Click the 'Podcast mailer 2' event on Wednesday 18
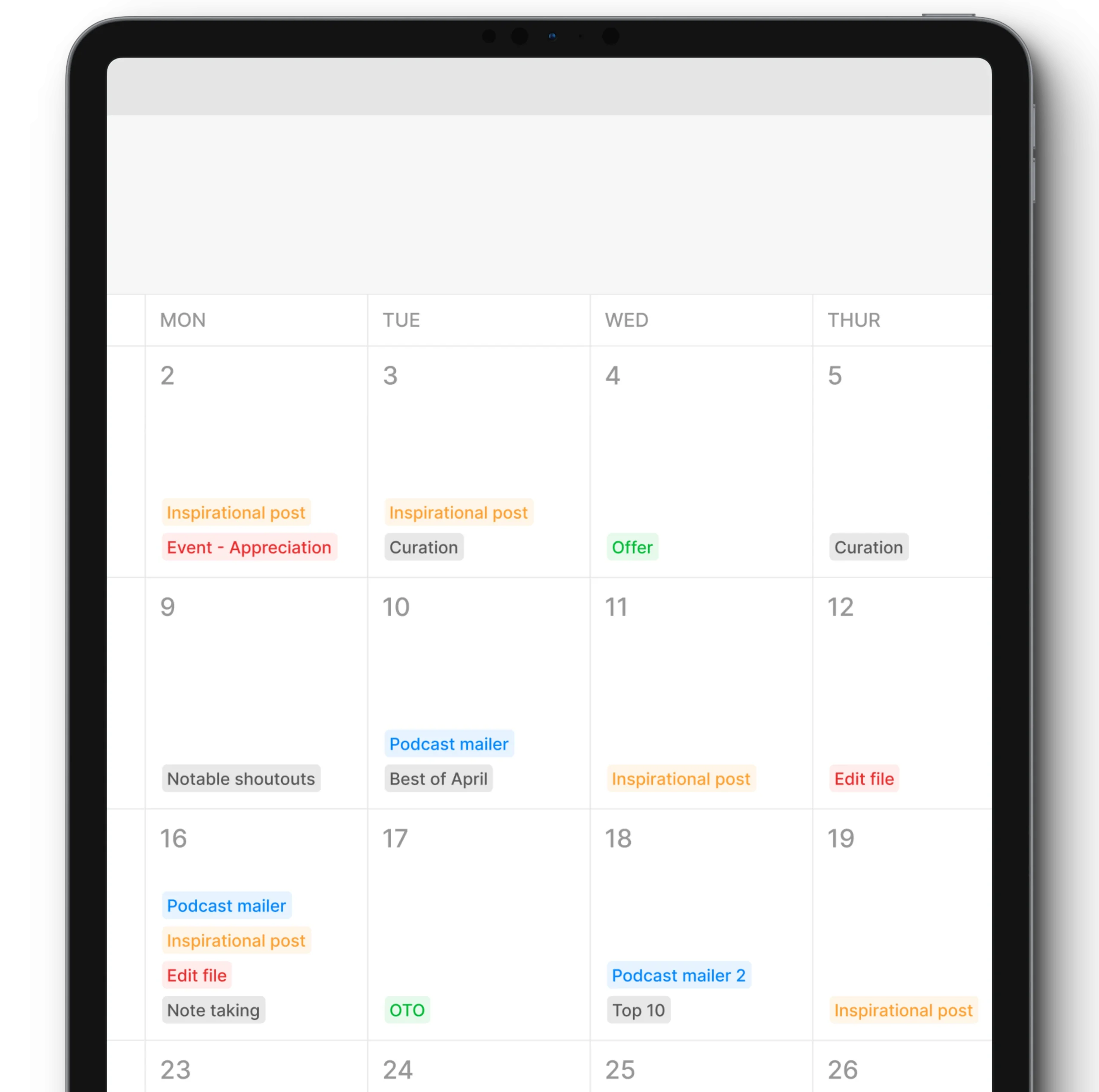Viewport: 1099px width, 1092px height. (680, 974)
